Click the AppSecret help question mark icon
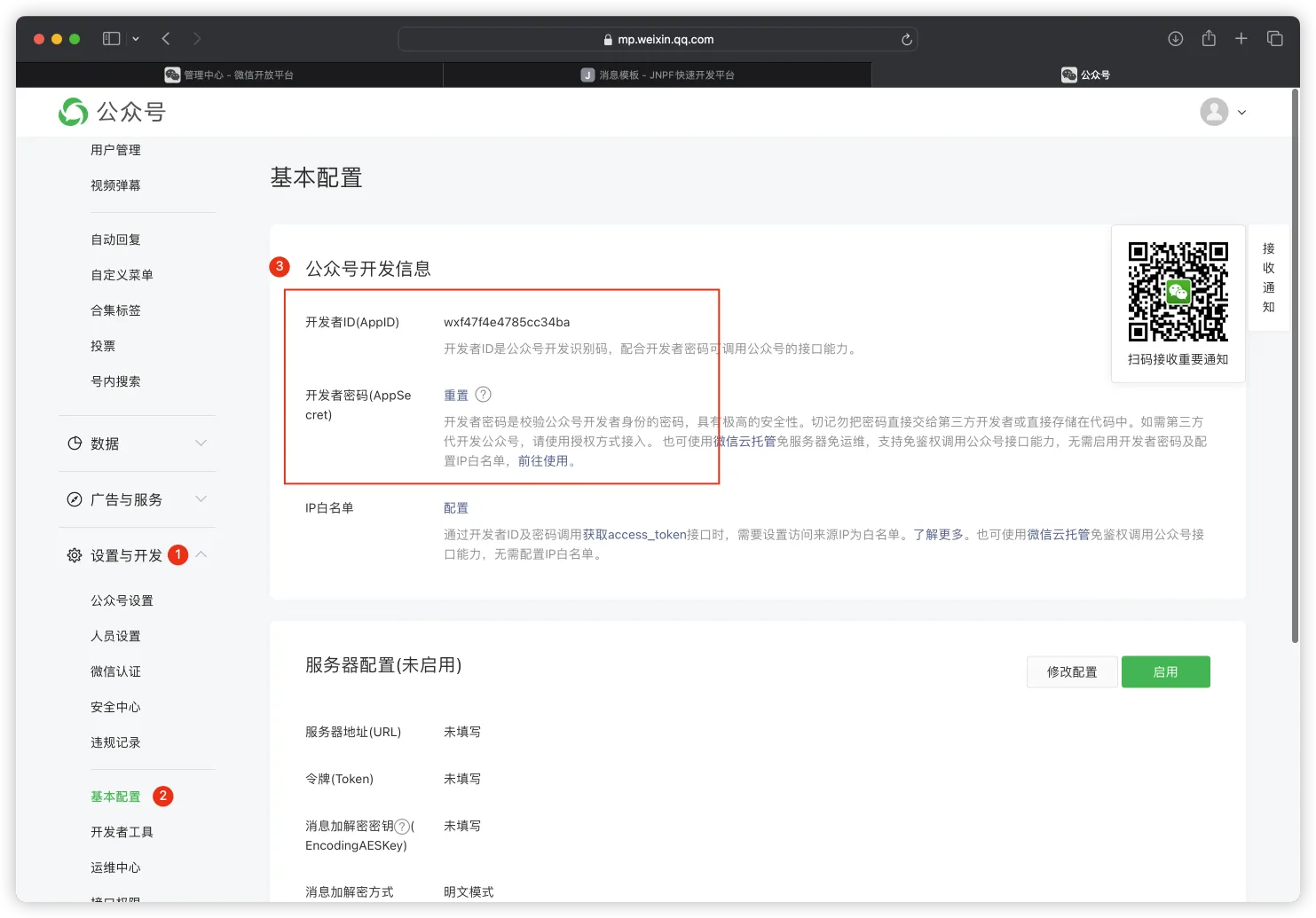This screenshot has height=918, width=1316. (483, 395)
